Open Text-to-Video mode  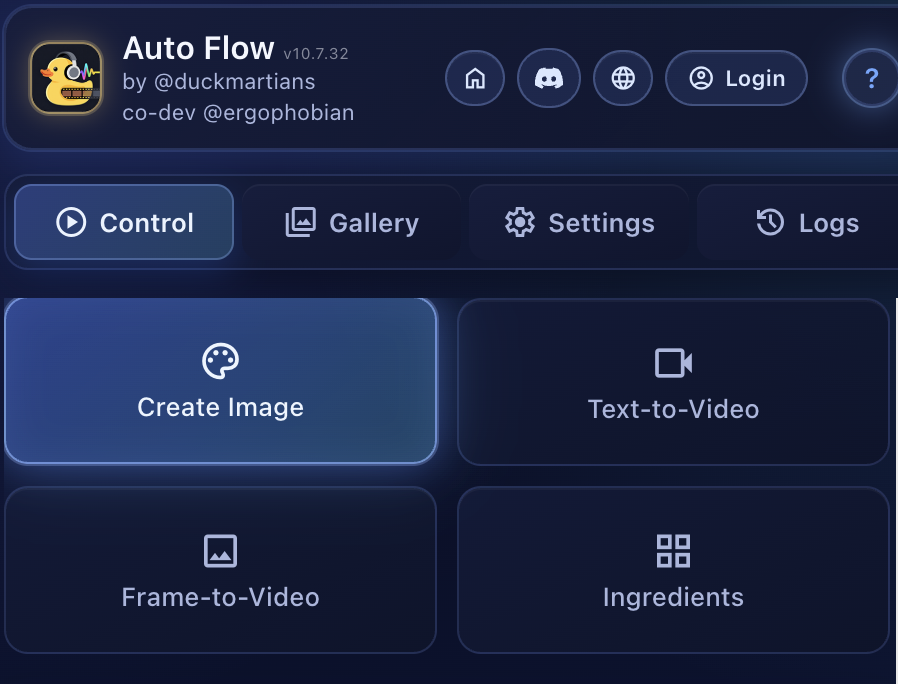[x=672, y=382]
